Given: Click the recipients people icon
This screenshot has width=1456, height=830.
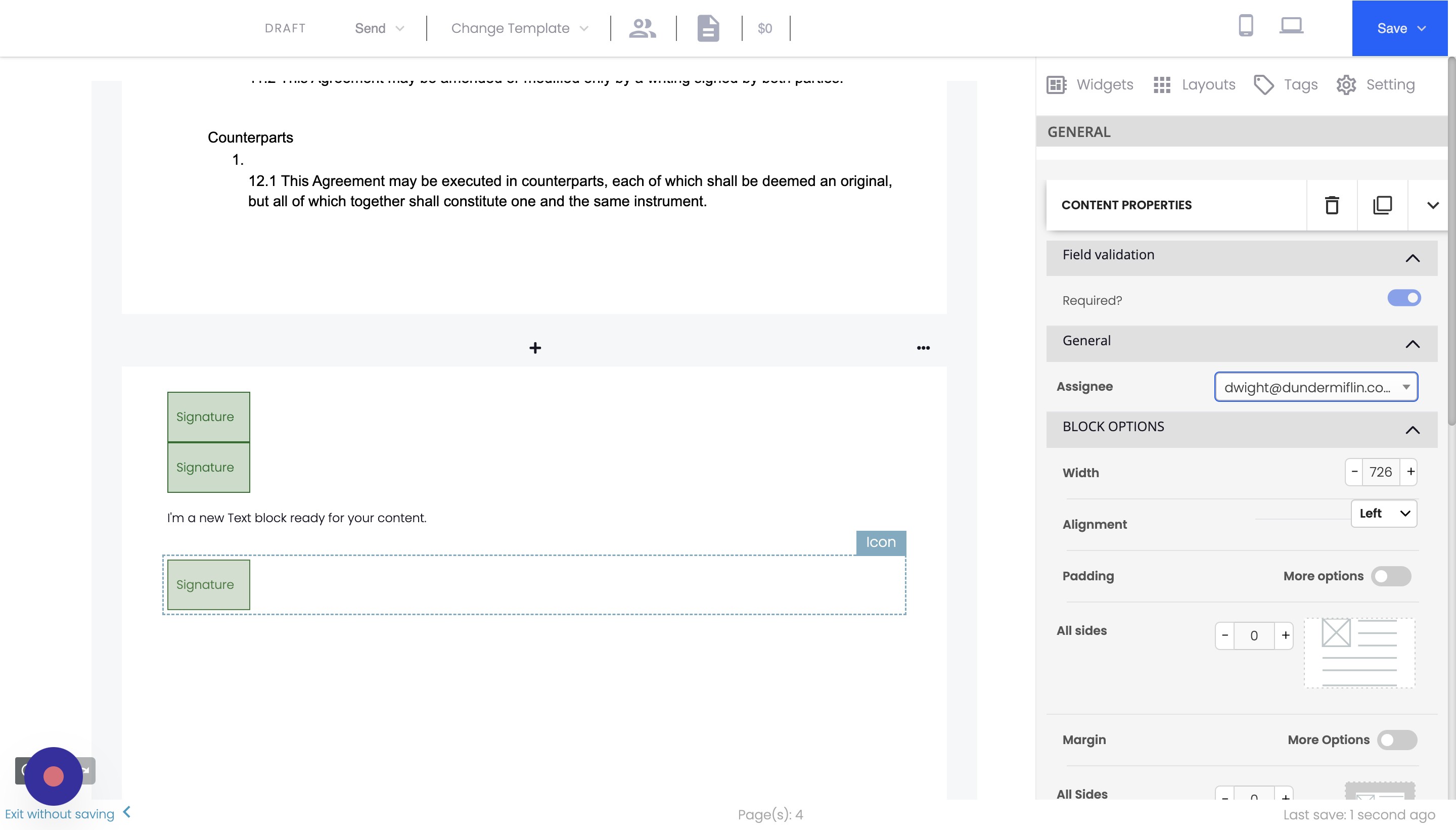Looking at the screenshot, I should (643, 28).
